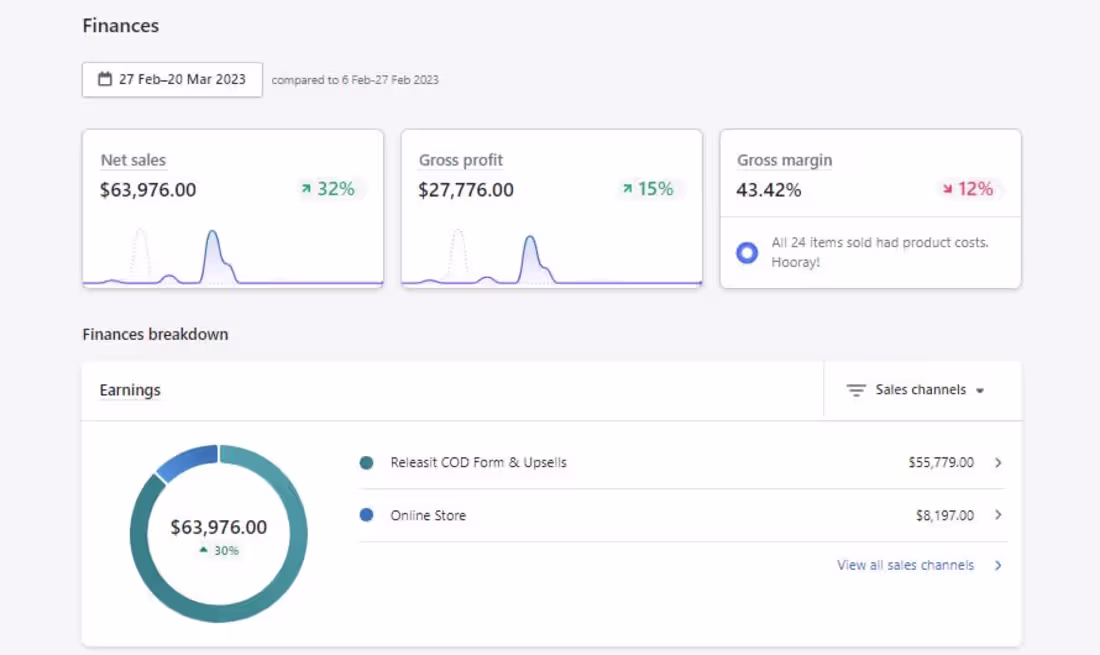Open the 27 Feb–20 Mar 2023 date range picker
Viewport: 1100px width, 655px height.
[x=172, y=80]
